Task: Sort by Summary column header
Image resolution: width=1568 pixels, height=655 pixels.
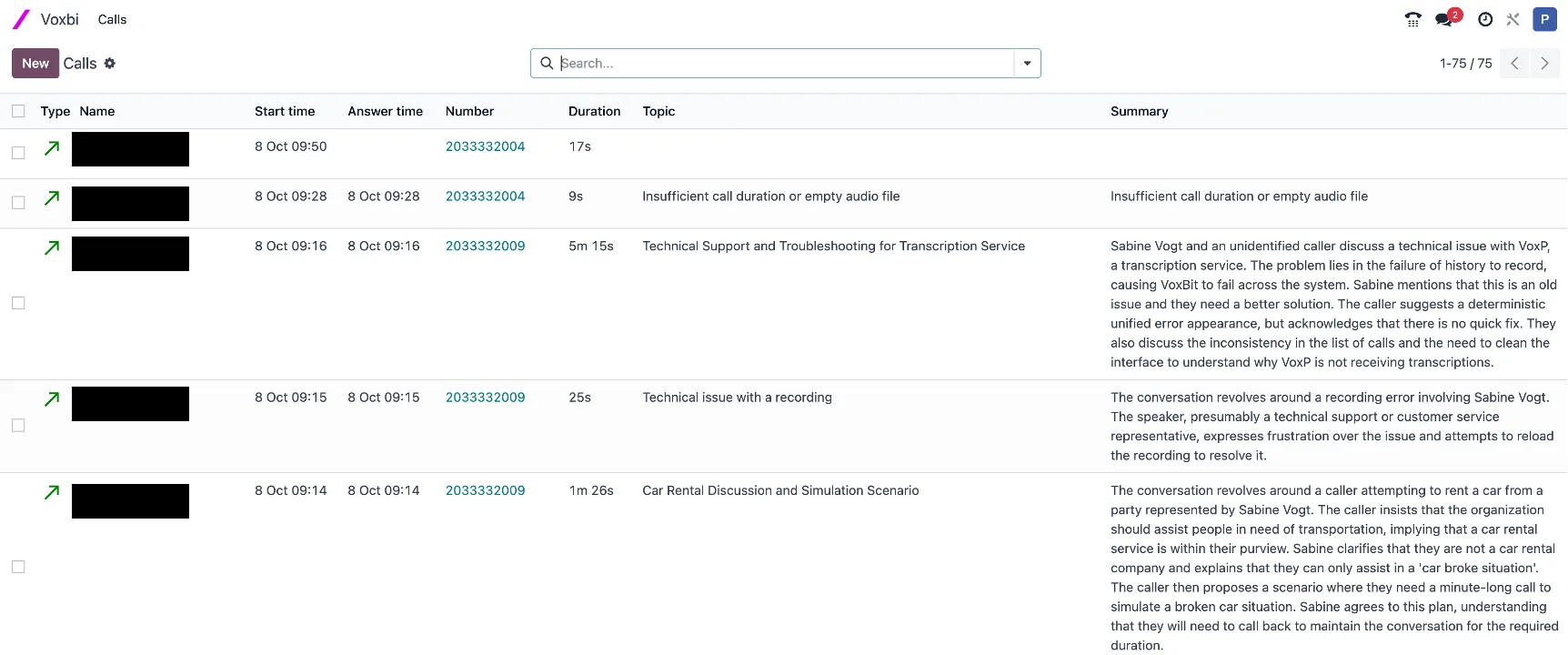Action: (1139, 111)
